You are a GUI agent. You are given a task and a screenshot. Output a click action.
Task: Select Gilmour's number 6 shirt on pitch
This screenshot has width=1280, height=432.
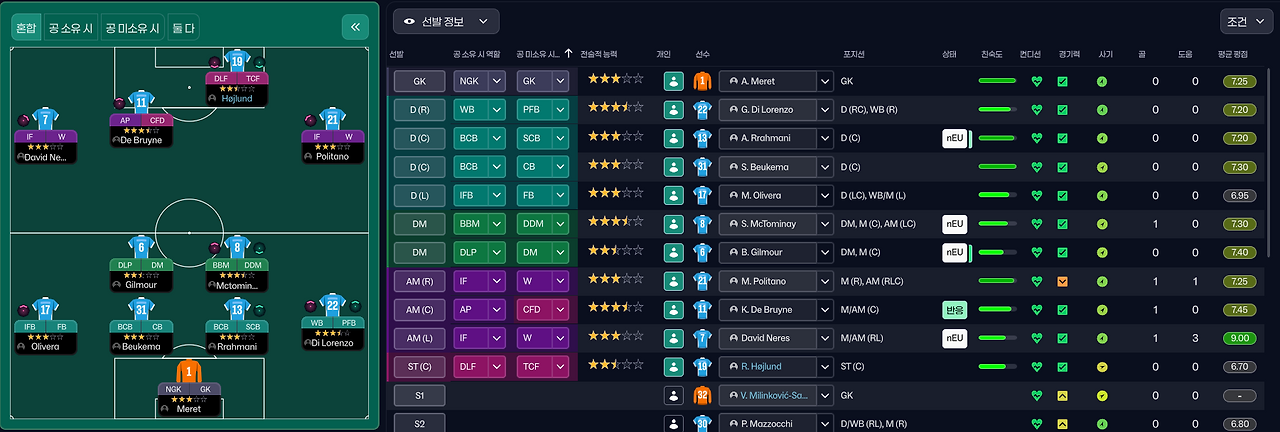141,246
